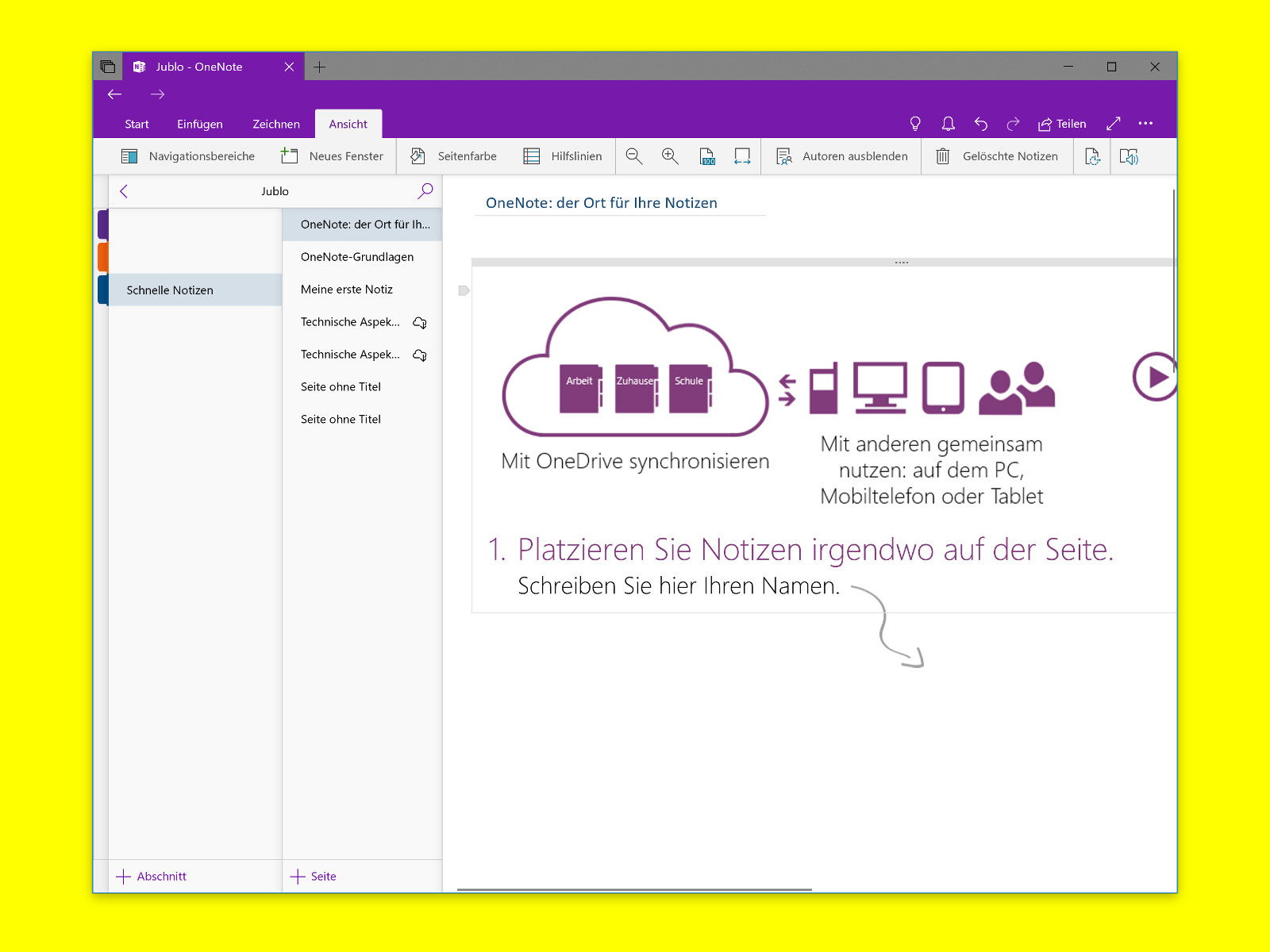Select the orange section tab
1270x952 pixels.
(x=103, y=257)
